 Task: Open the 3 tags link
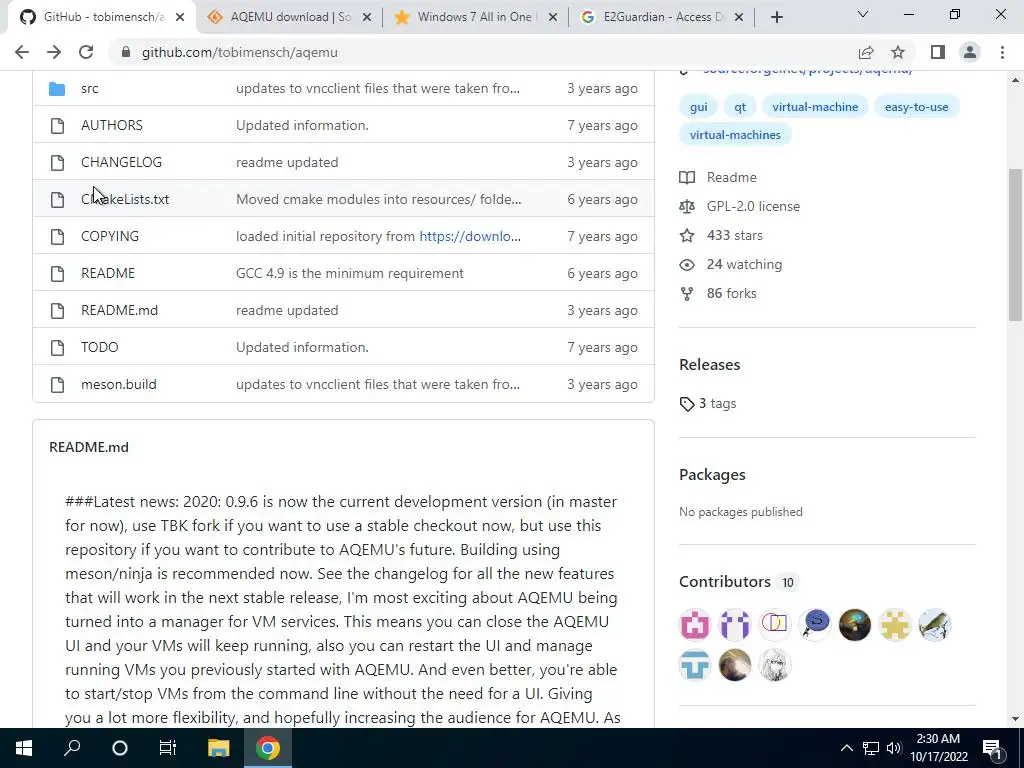pyautogui.click(x=709, y=404)
